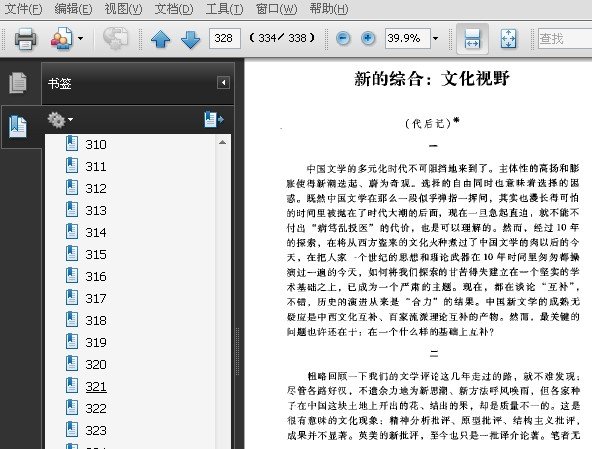Viewport: 592px width, 449px height.
Task: Zoom in using the plus button
Action: (x=368, y=38)
